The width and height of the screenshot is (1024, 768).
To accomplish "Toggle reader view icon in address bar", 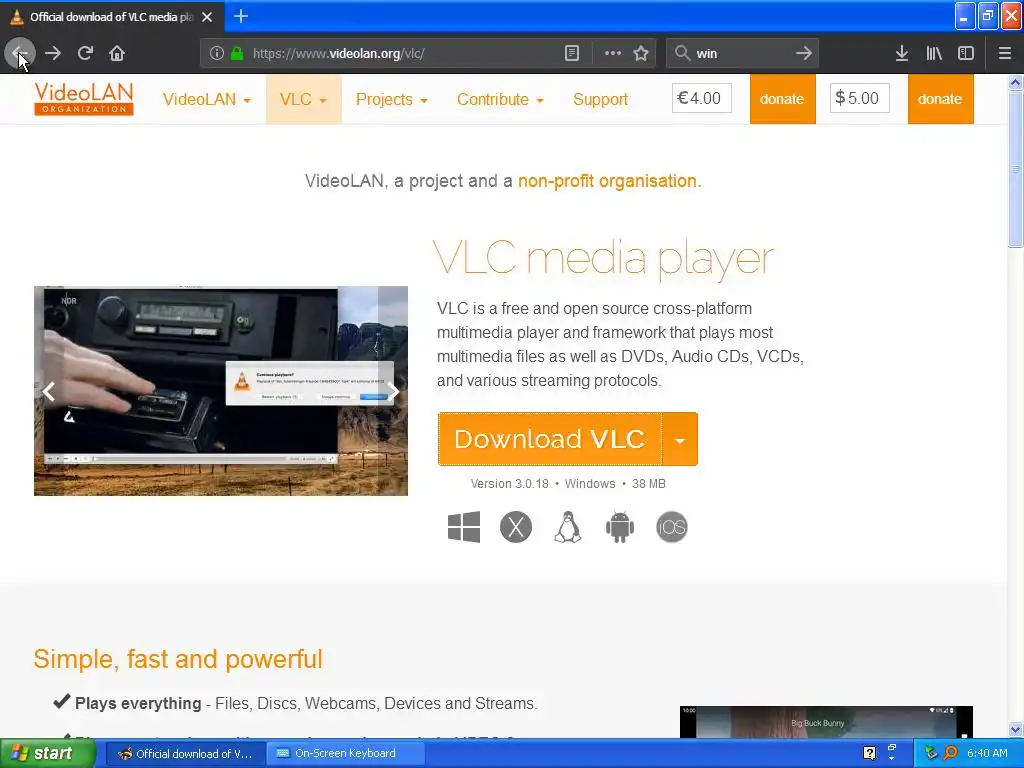I will click(571, 53).
